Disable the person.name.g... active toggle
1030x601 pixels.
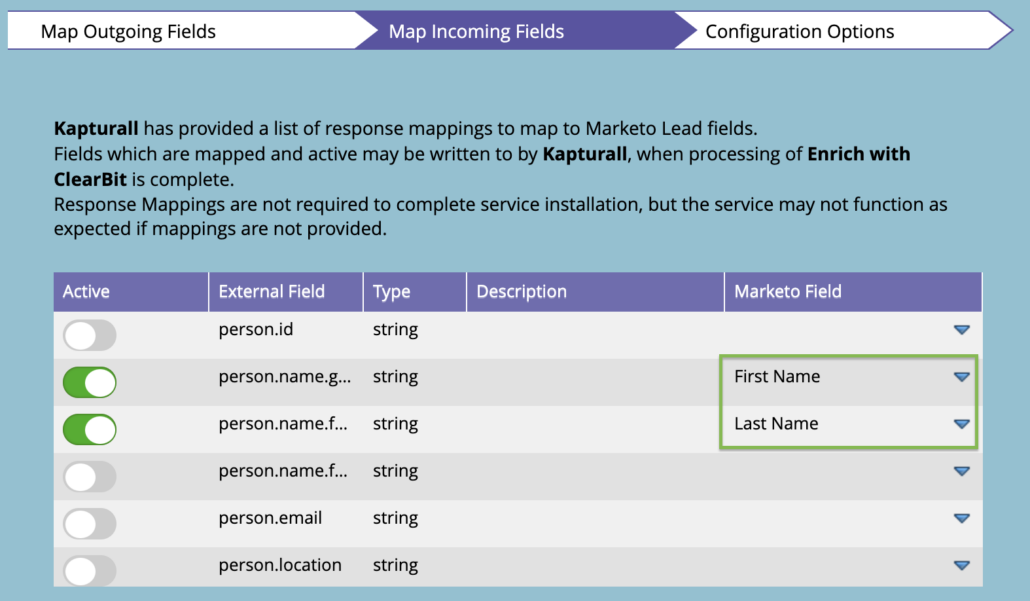click(x=90, y=382)
